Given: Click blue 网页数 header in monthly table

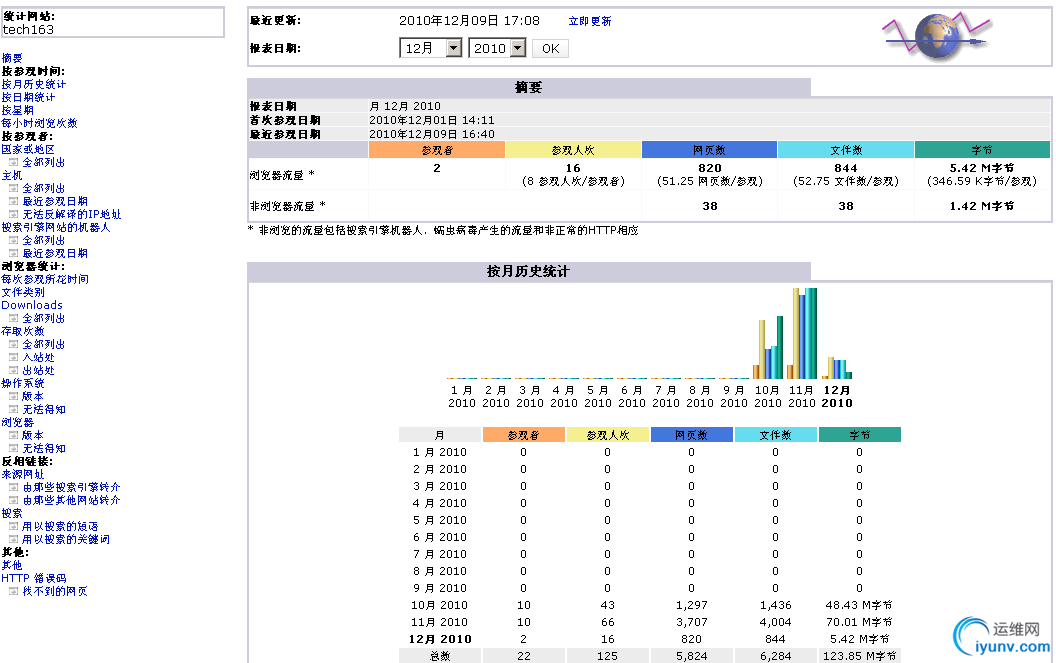Looking at the screenshot, I should (x=692, y=435).
